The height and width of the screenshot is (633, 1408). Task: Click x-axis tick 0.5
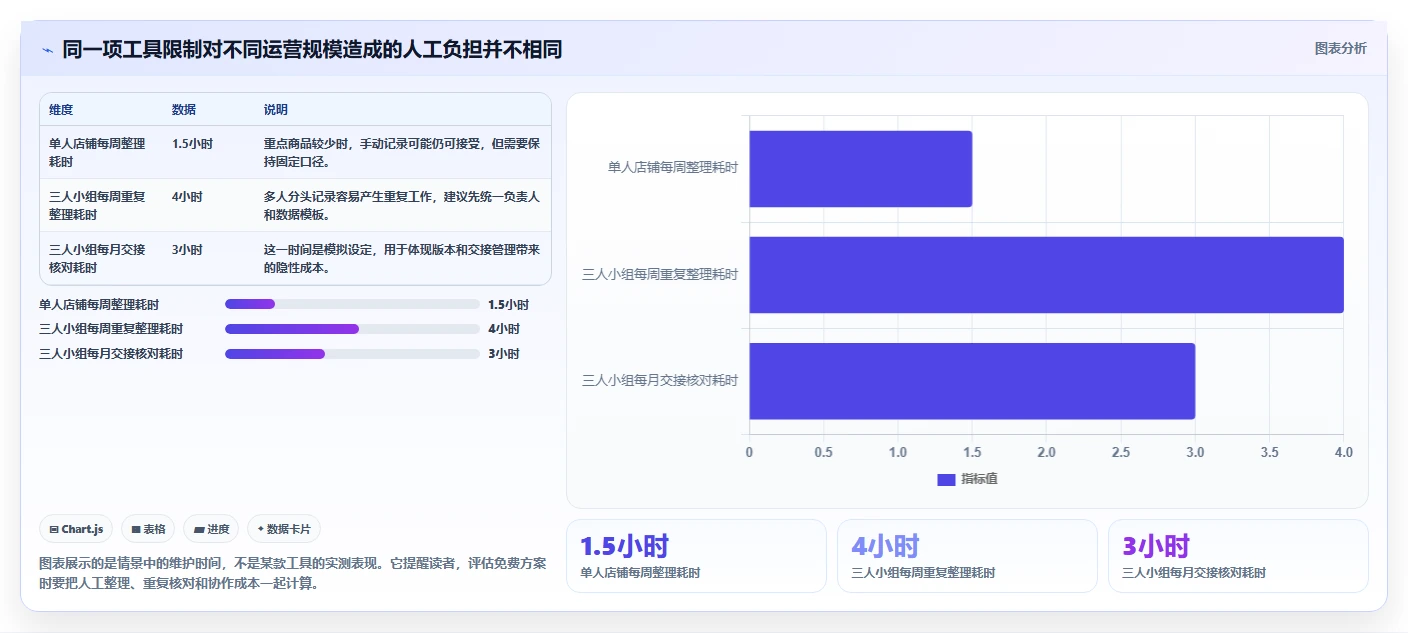(823, 452)
